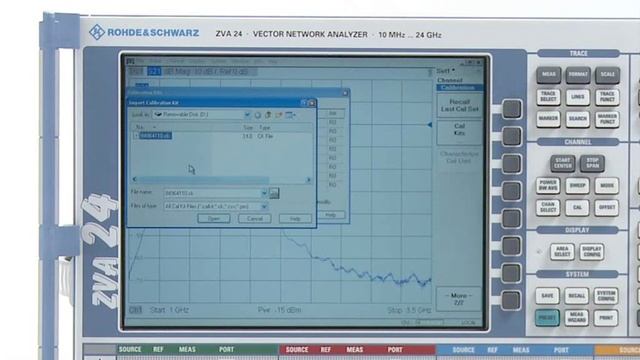The image size is (640, 360).
Task: Sort file list by Size column header
Action: (248, 127)
